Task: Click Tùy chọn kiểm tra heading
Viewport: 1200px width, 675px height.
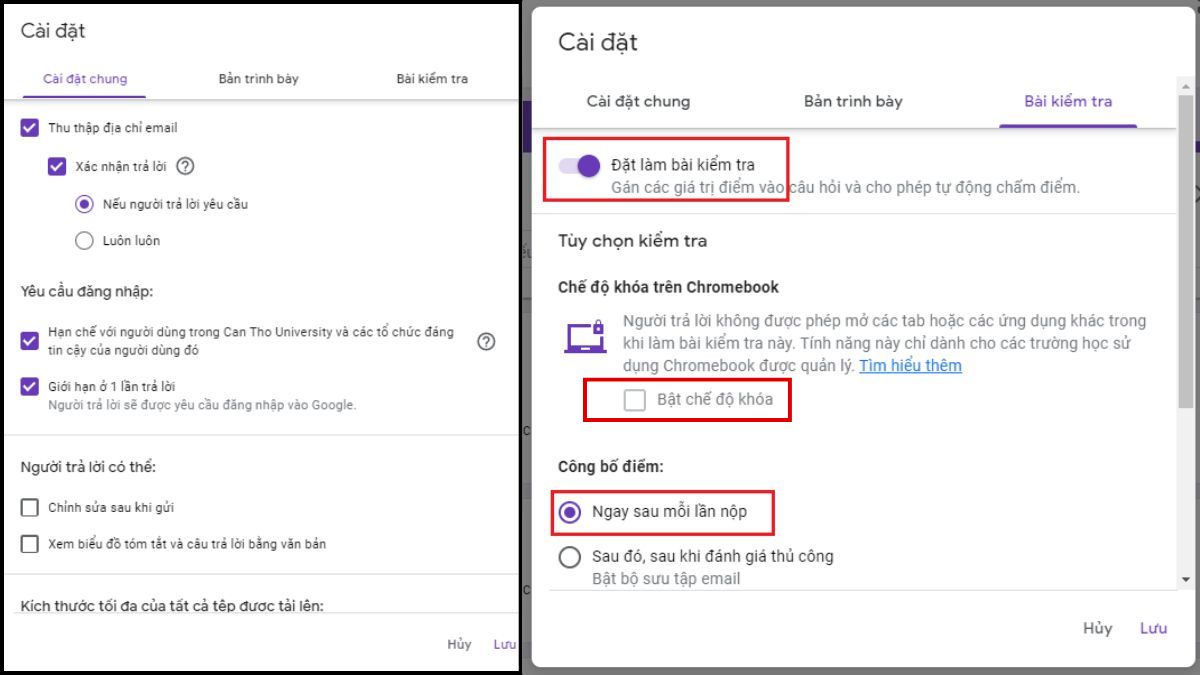Action: pyautogui.click(x=632, y=241)
